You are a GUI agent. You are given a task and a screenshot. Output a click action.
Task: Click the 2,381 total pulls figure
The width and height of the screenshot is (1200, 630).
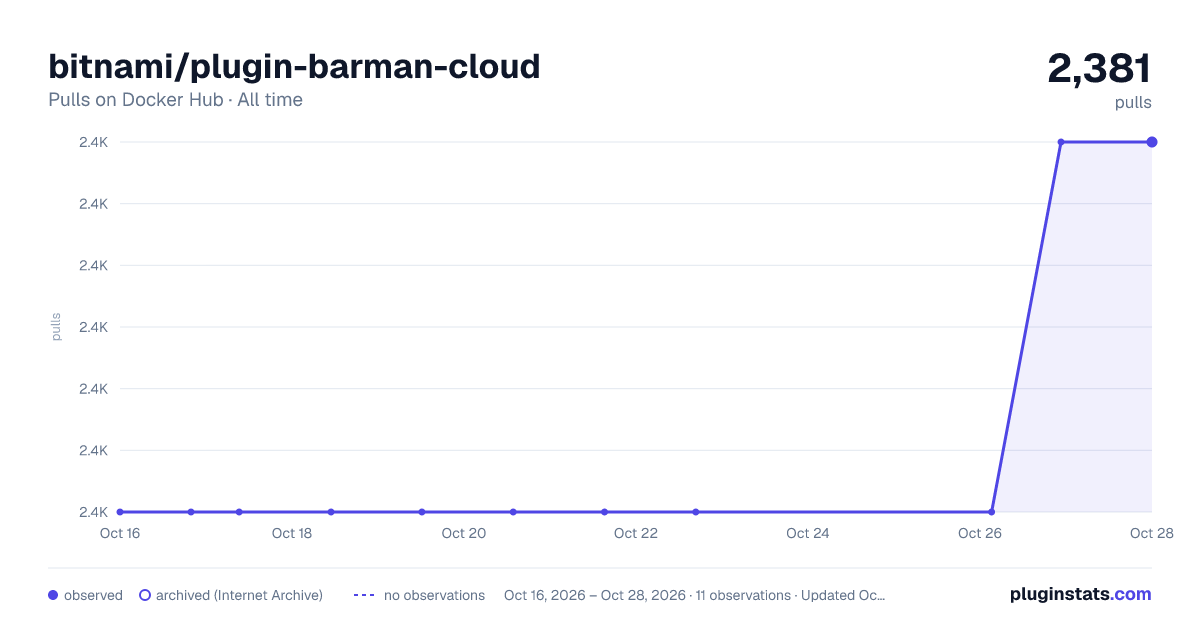(x=1099, y=68)
